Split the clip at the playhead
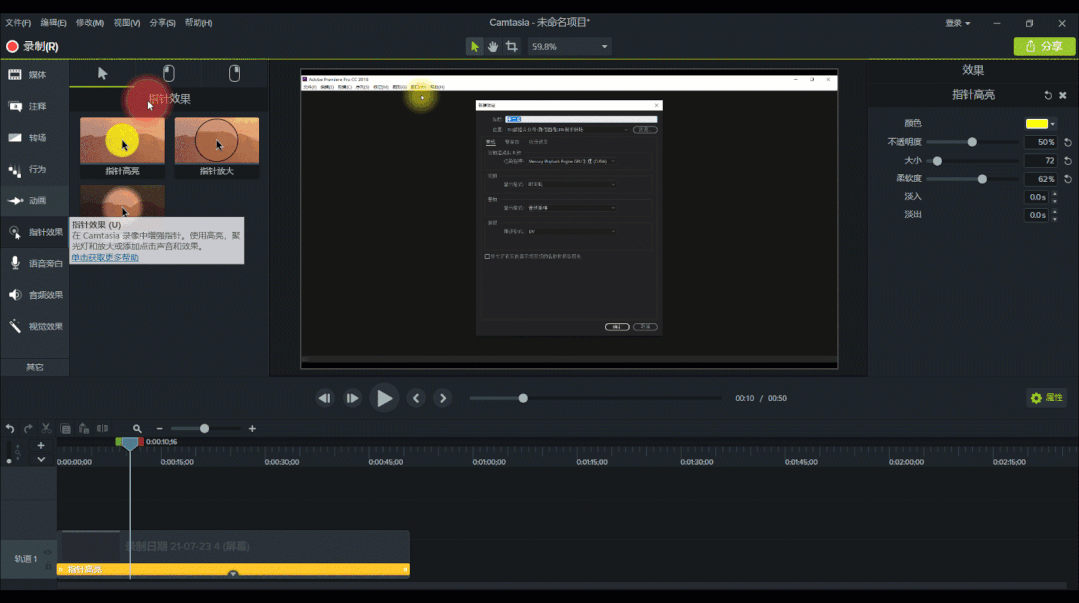The image size is (1079, 603). pyautogui.click(x=103, y=429)
